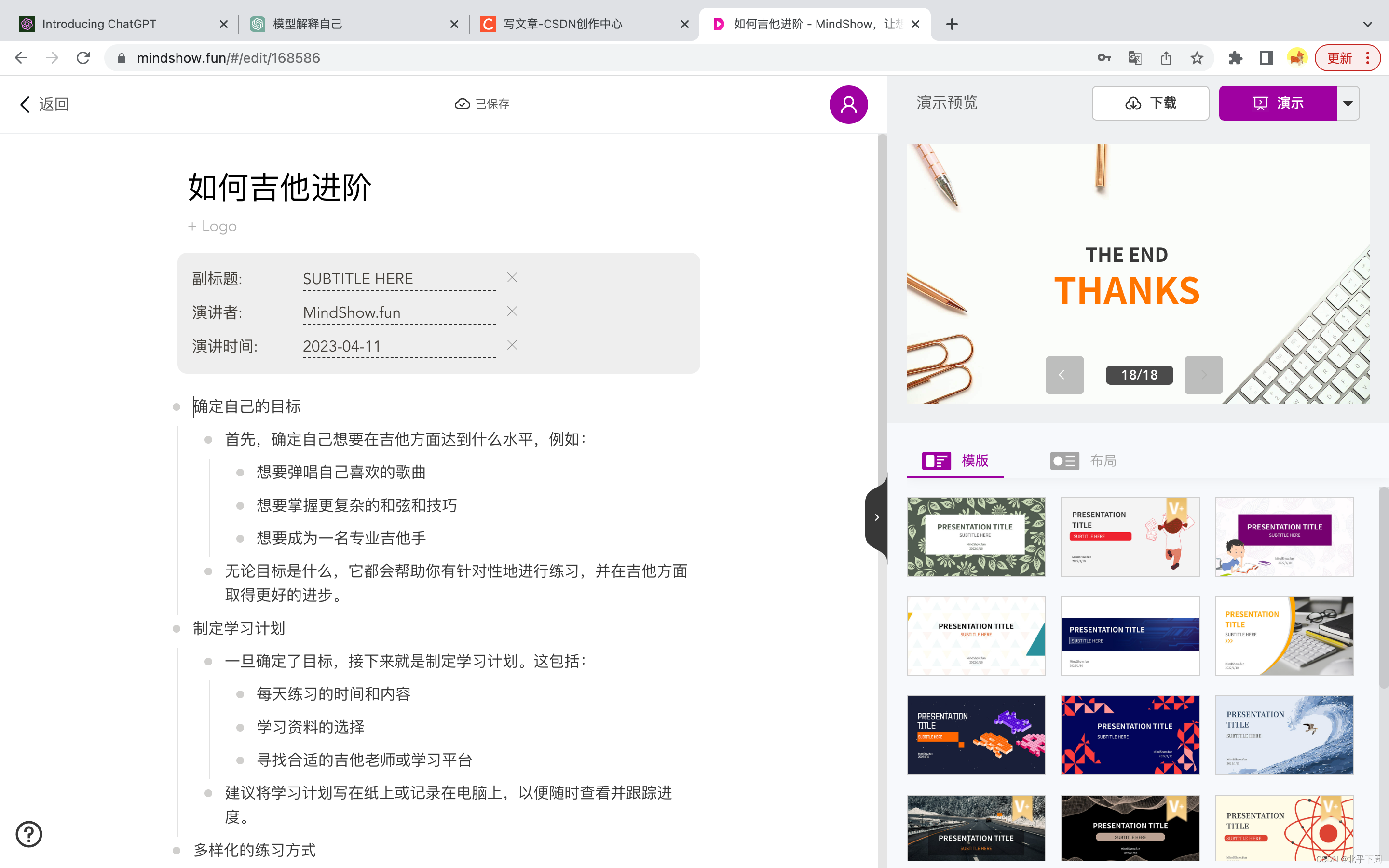1389x868 pixels.
Task: Click the THANKS slide preview
Action: point(1138,274)
